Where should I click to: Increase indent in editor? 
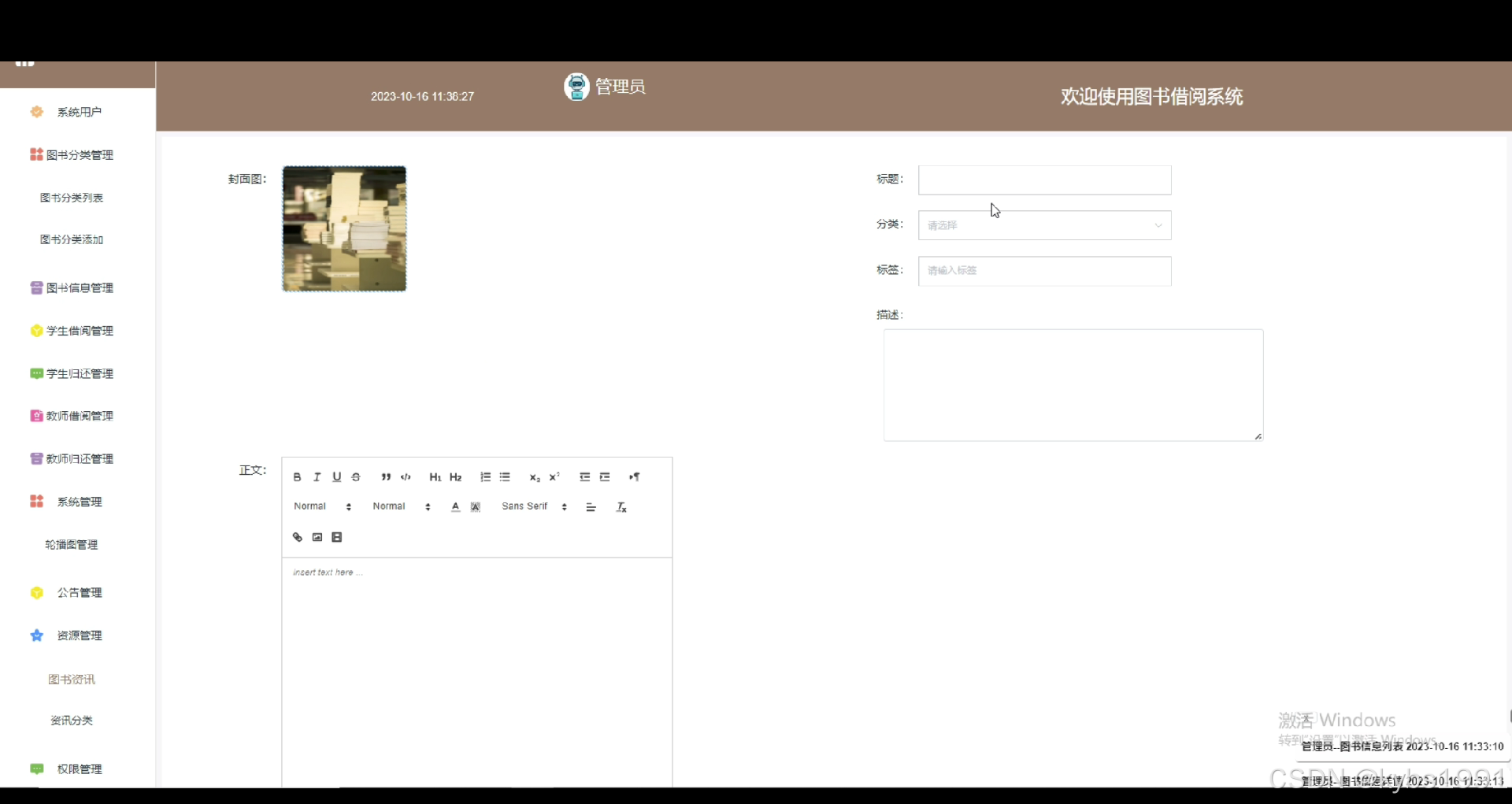point(605,477)
